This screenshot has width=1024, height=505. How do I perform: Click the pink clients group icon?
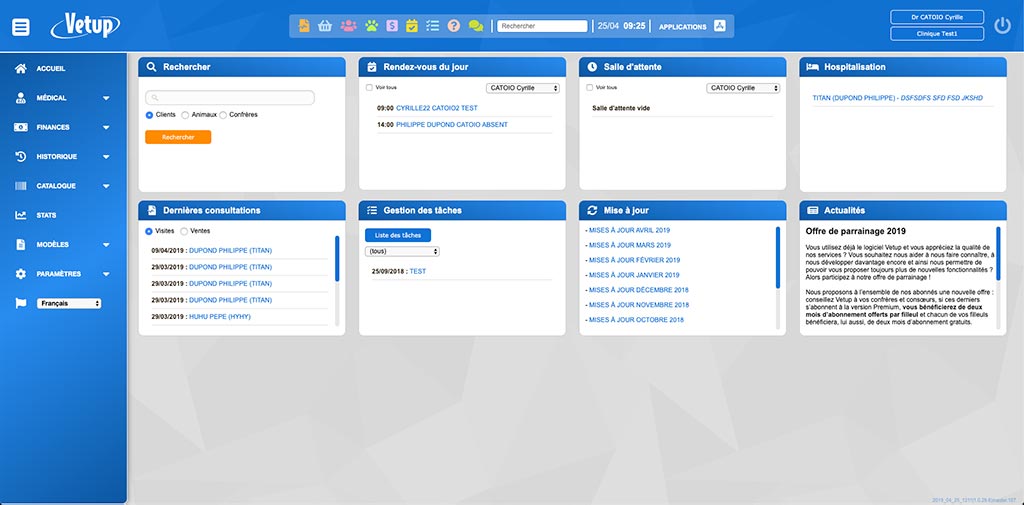tap(347, 26)
